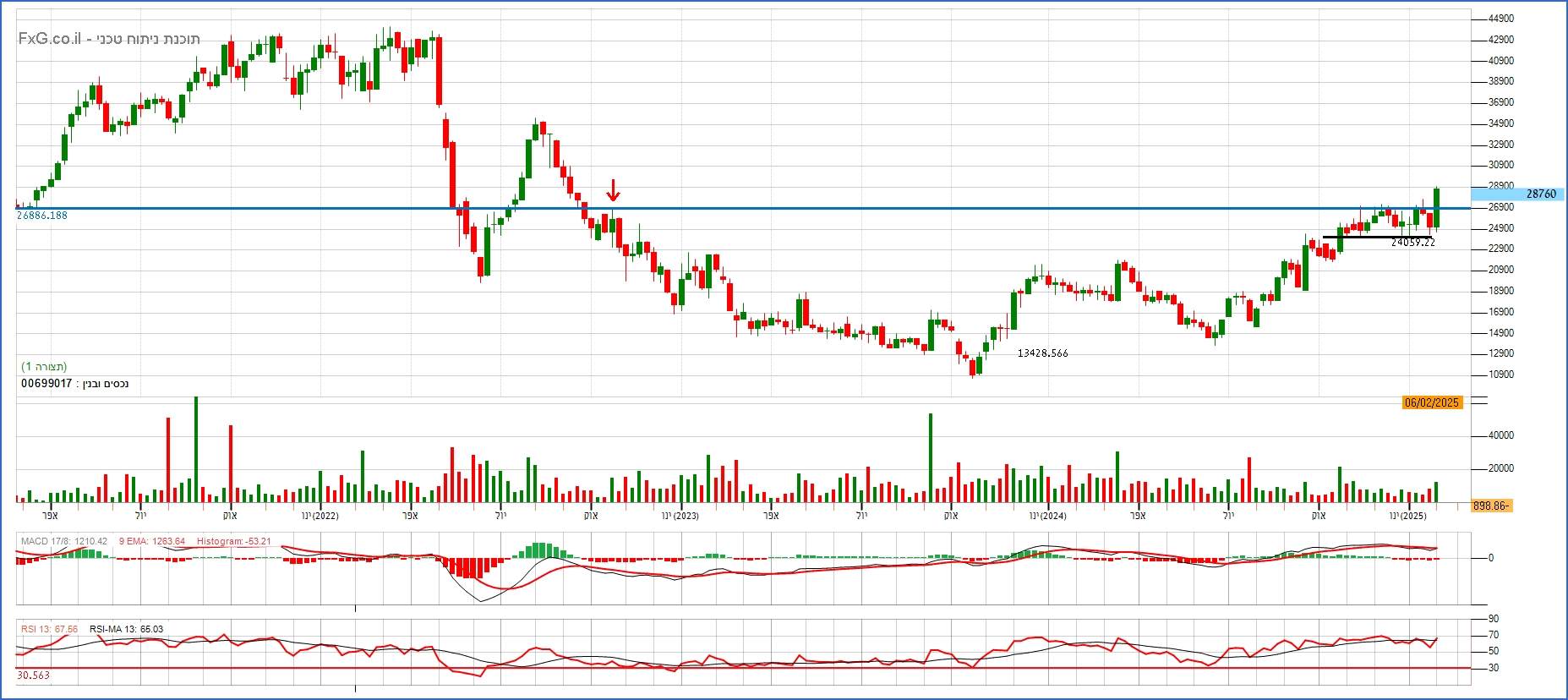Click the 30.563 RSI level label
The height and width of the screenshot is (700, 1568).
33,675
